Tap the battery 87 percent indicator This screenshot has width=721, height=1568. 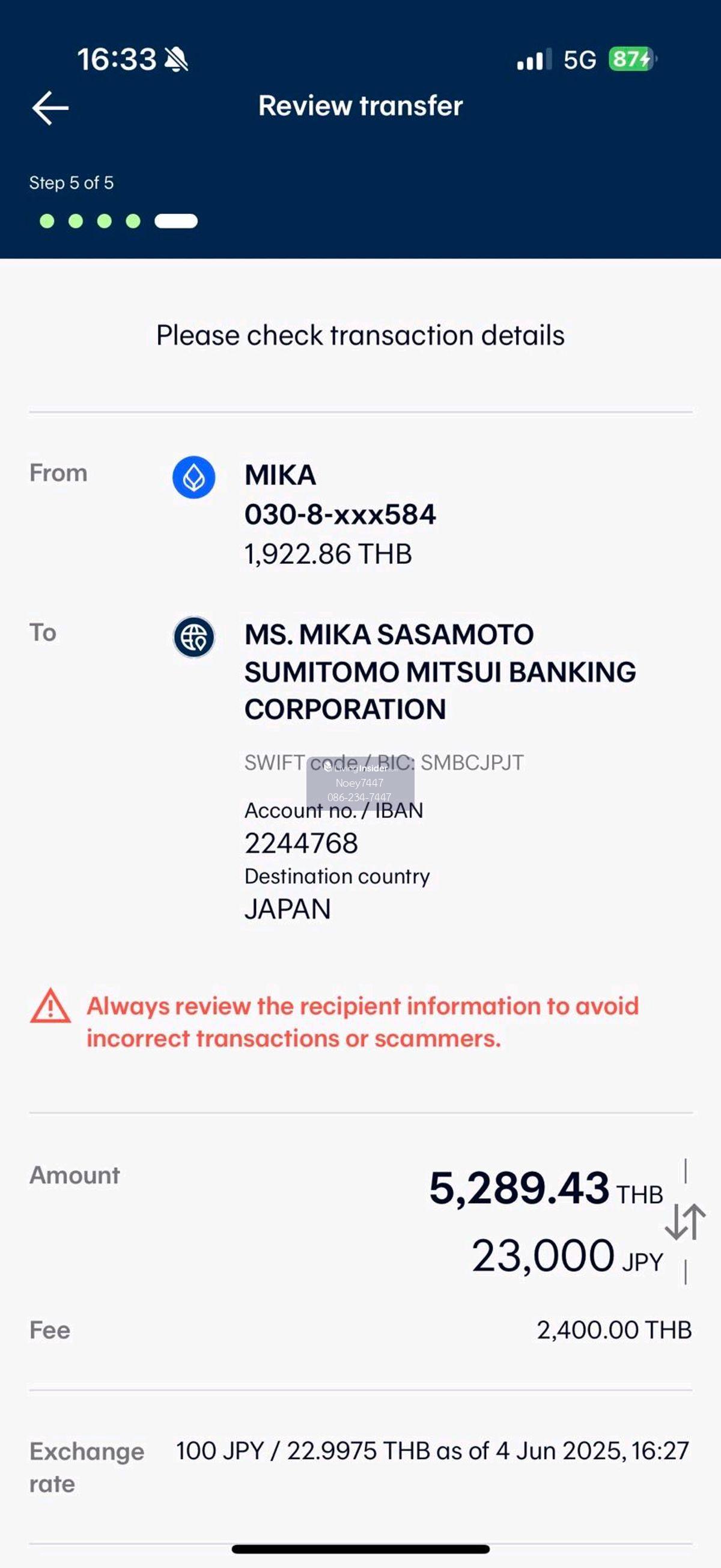[632, 59]
